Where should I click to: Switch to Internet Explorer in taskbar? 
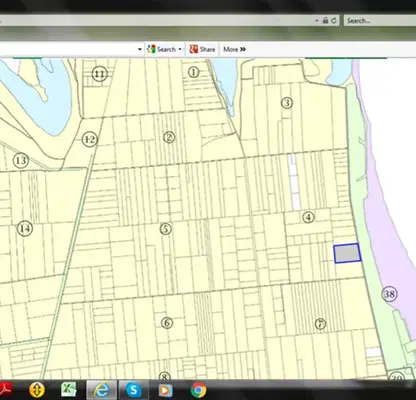pos(101,389)
